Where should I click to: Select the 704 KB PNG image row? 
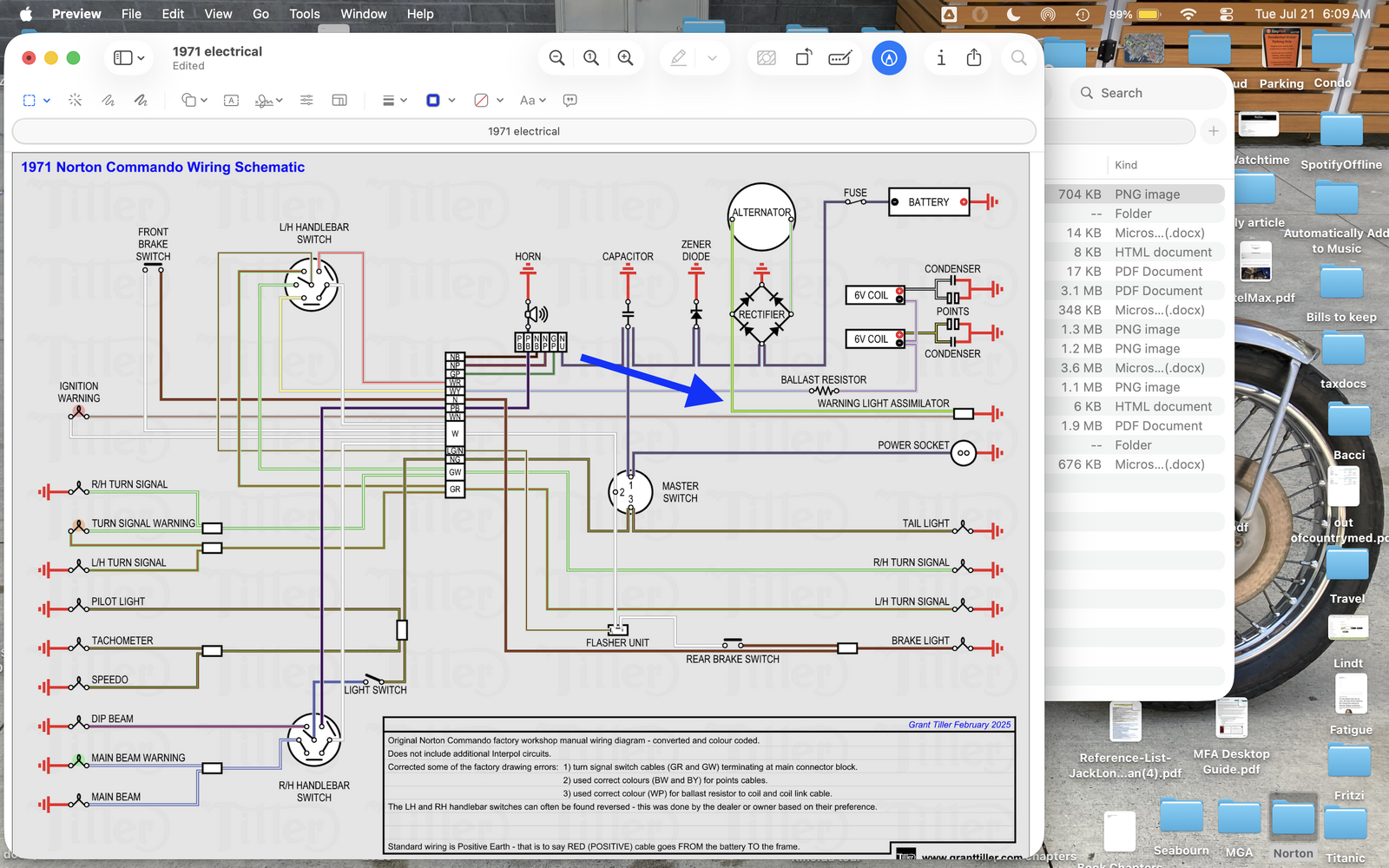pos(1135,194)
